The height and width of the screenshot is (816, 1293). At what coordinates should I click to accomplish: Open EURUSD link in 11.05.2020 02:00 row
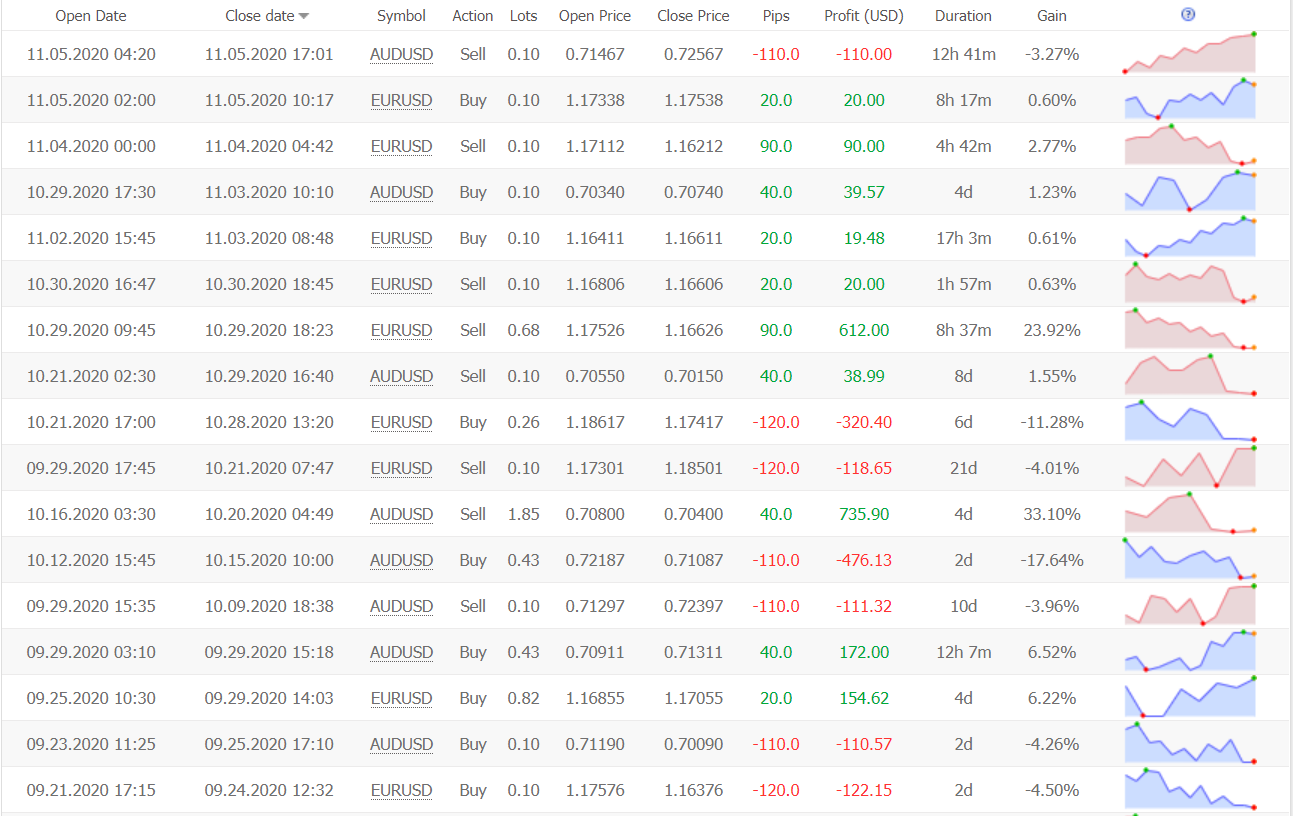point(401,100)
